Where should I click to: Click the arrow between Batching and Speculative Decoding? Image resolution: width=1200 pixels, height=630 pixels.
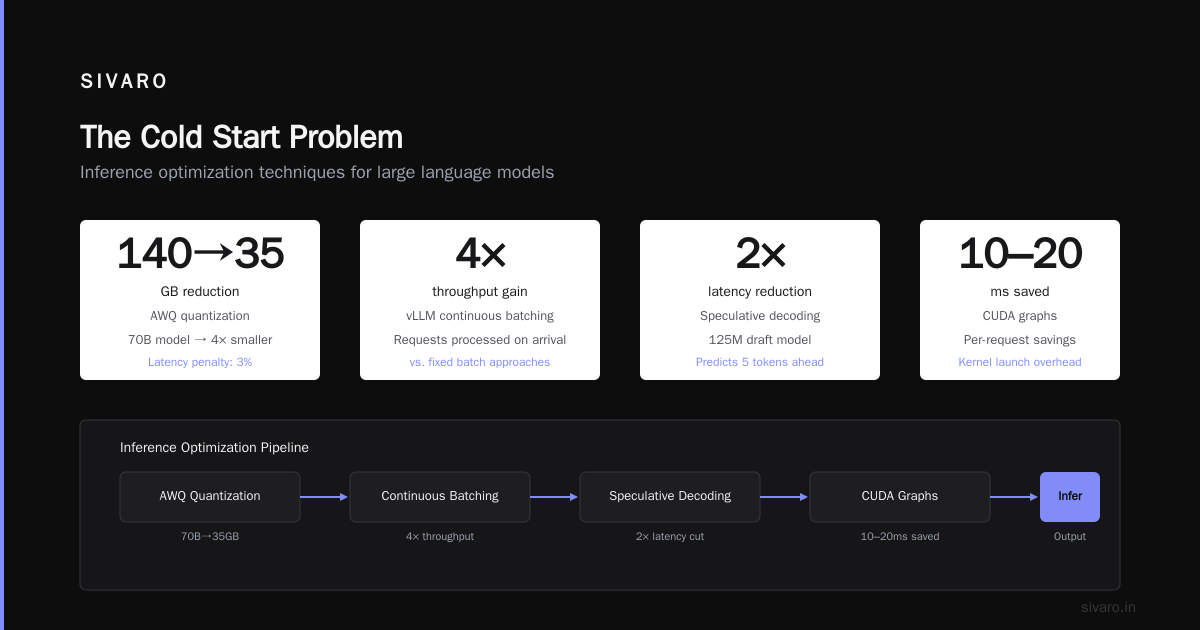(x=555, y=497)
